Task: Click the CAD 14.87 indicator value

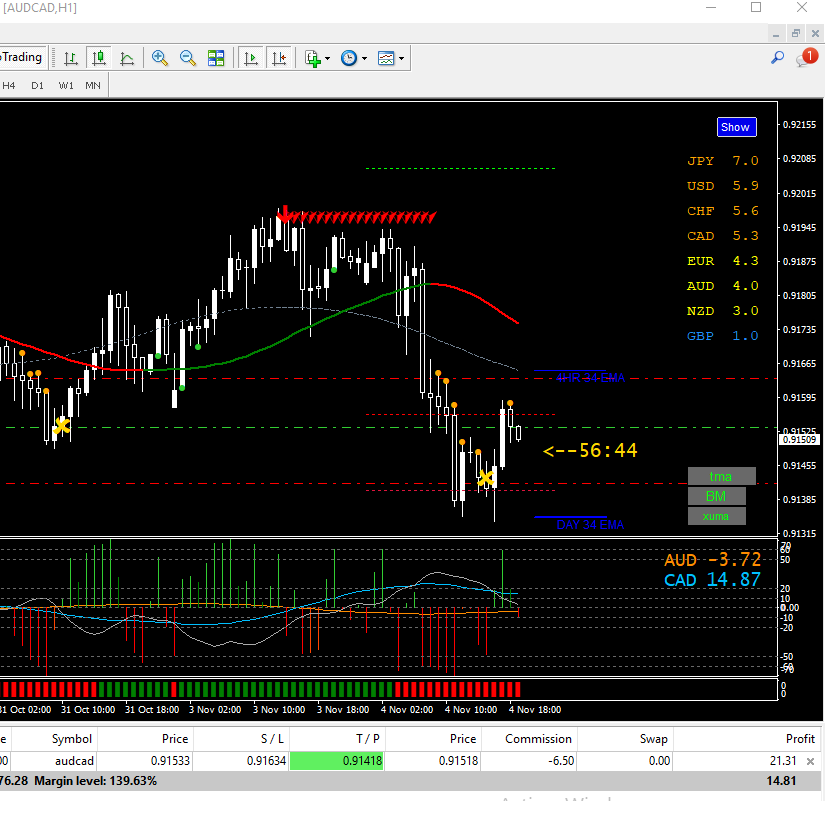Action: [x=712, y=580]
